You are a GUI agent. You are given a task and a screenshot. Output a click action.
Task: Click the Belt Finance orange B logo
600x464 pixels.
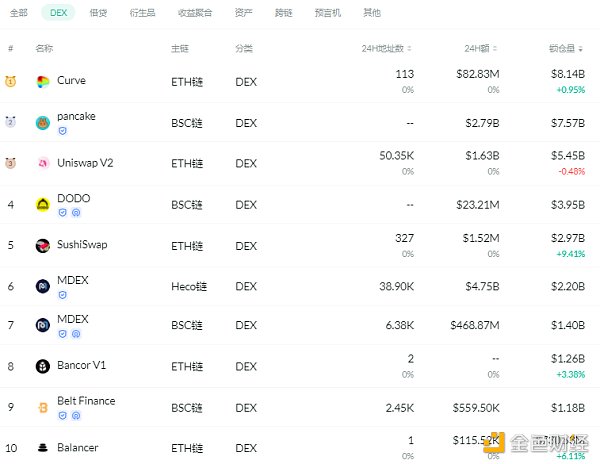tap(42, 407)
